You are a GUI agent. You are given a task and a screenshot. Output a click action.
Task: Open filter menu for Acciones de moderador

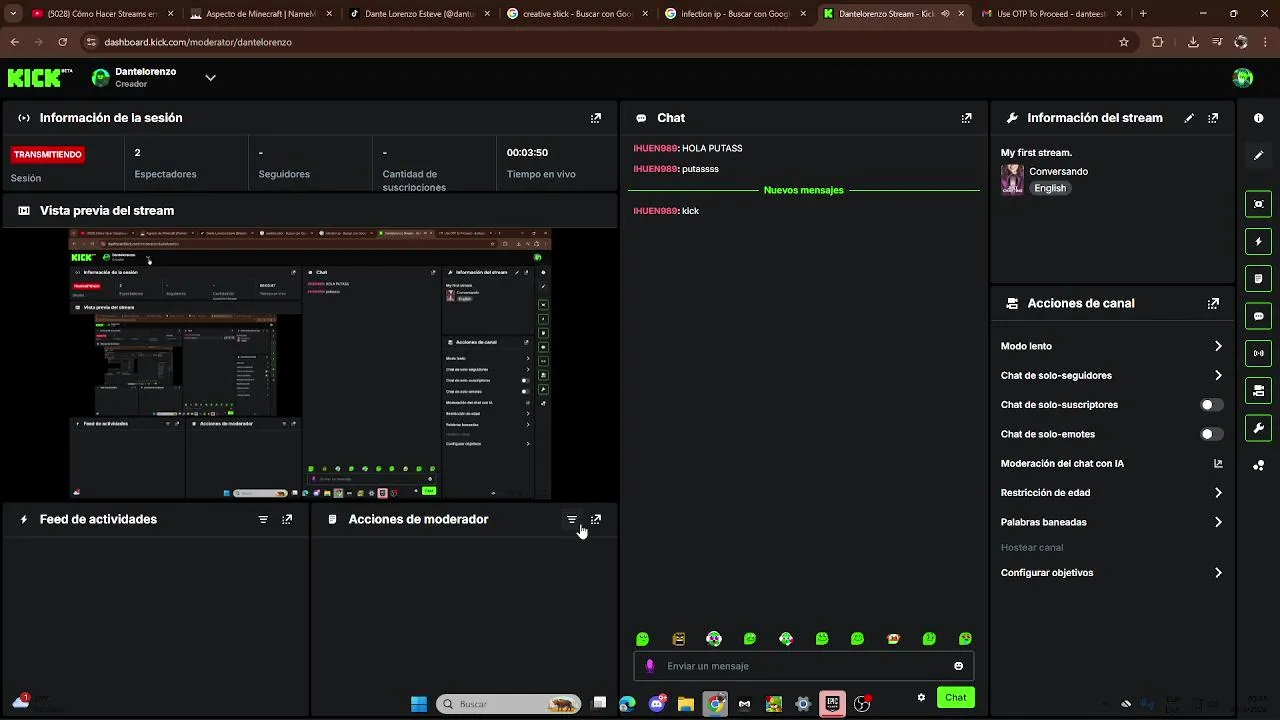572,520
